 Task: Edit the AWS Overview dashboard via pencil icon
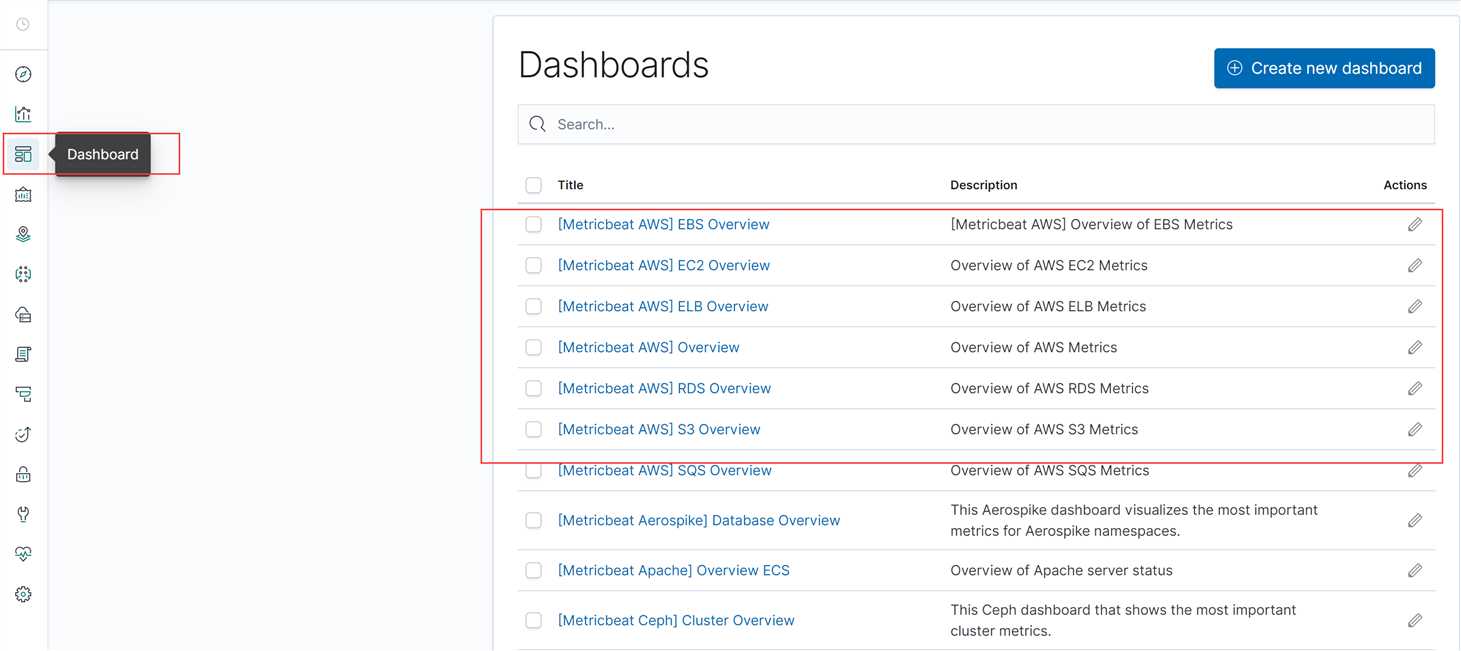1415,348
